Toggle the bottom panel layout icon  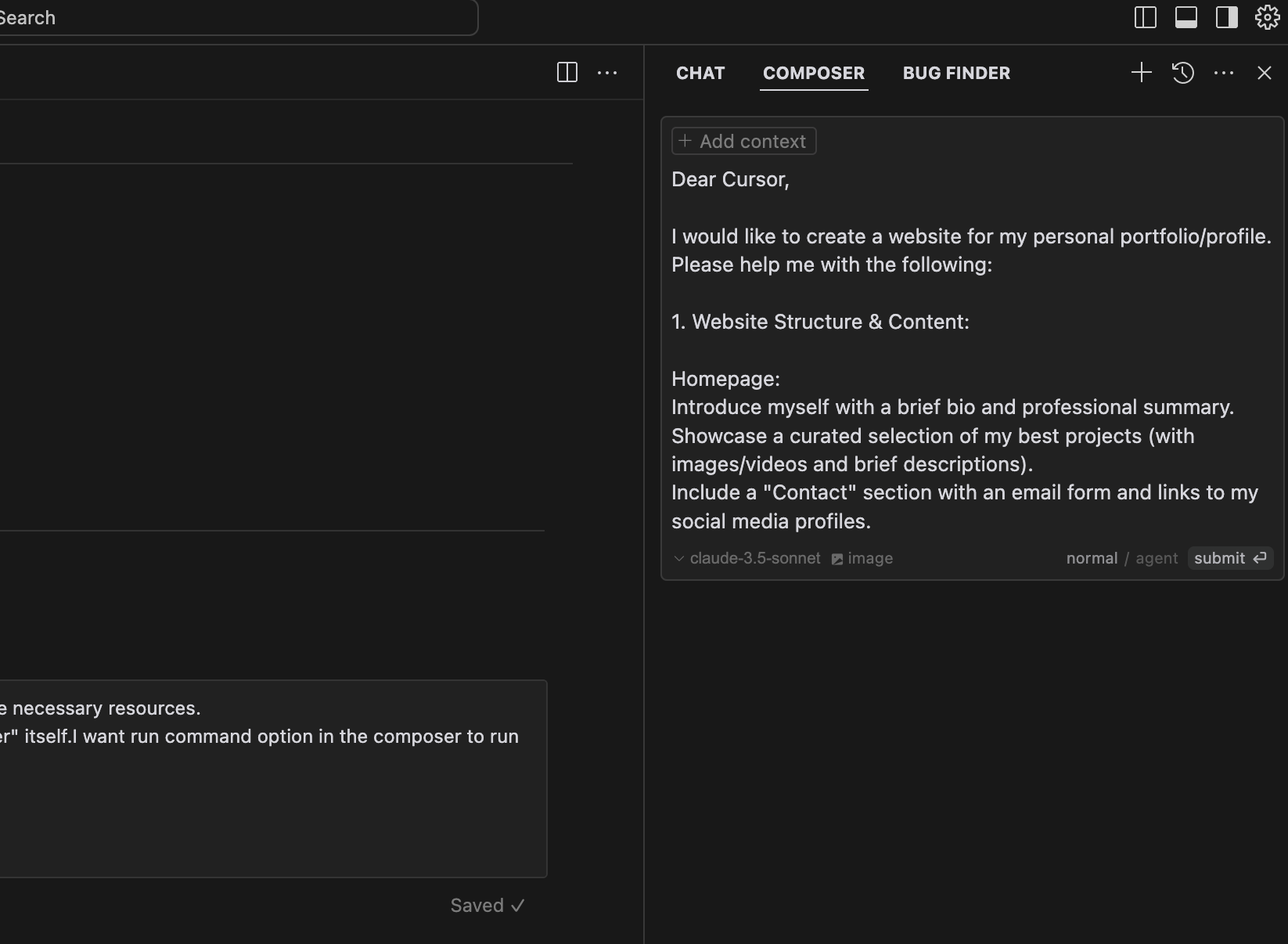[1186, 17]
